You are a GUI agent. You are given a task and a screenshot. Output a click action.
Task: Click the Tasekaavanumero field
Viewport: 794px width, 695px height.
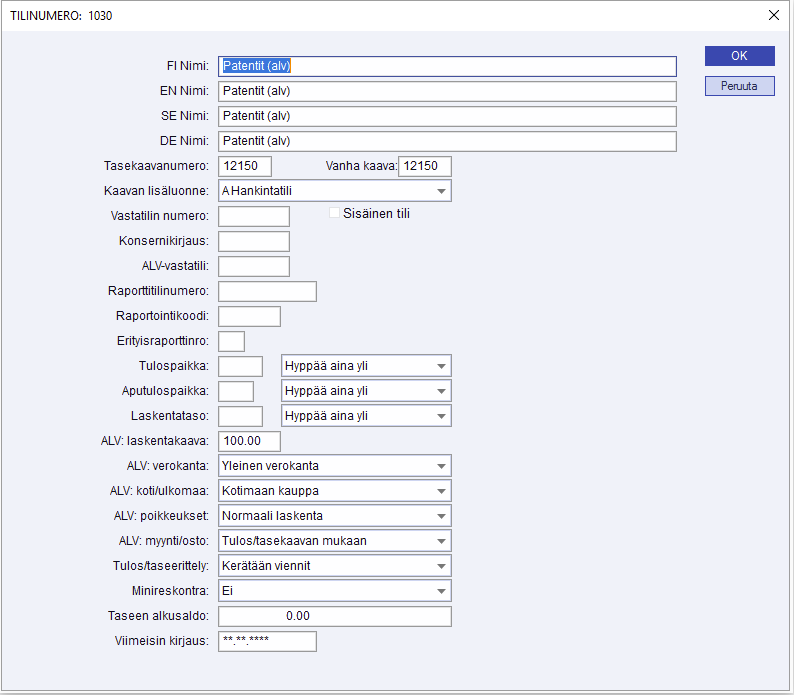click(x=244, y=166)
